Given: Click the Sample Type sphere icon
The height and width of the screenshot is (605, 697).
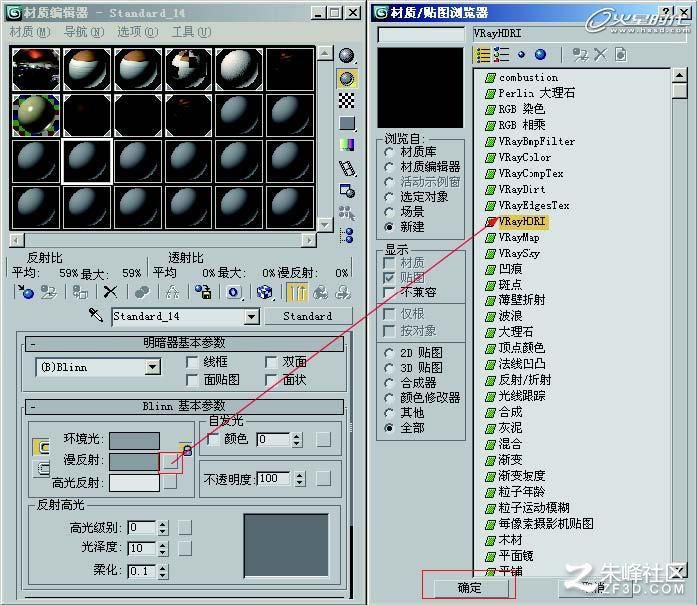Looking at the screenshot, I should tap(346, 56).
